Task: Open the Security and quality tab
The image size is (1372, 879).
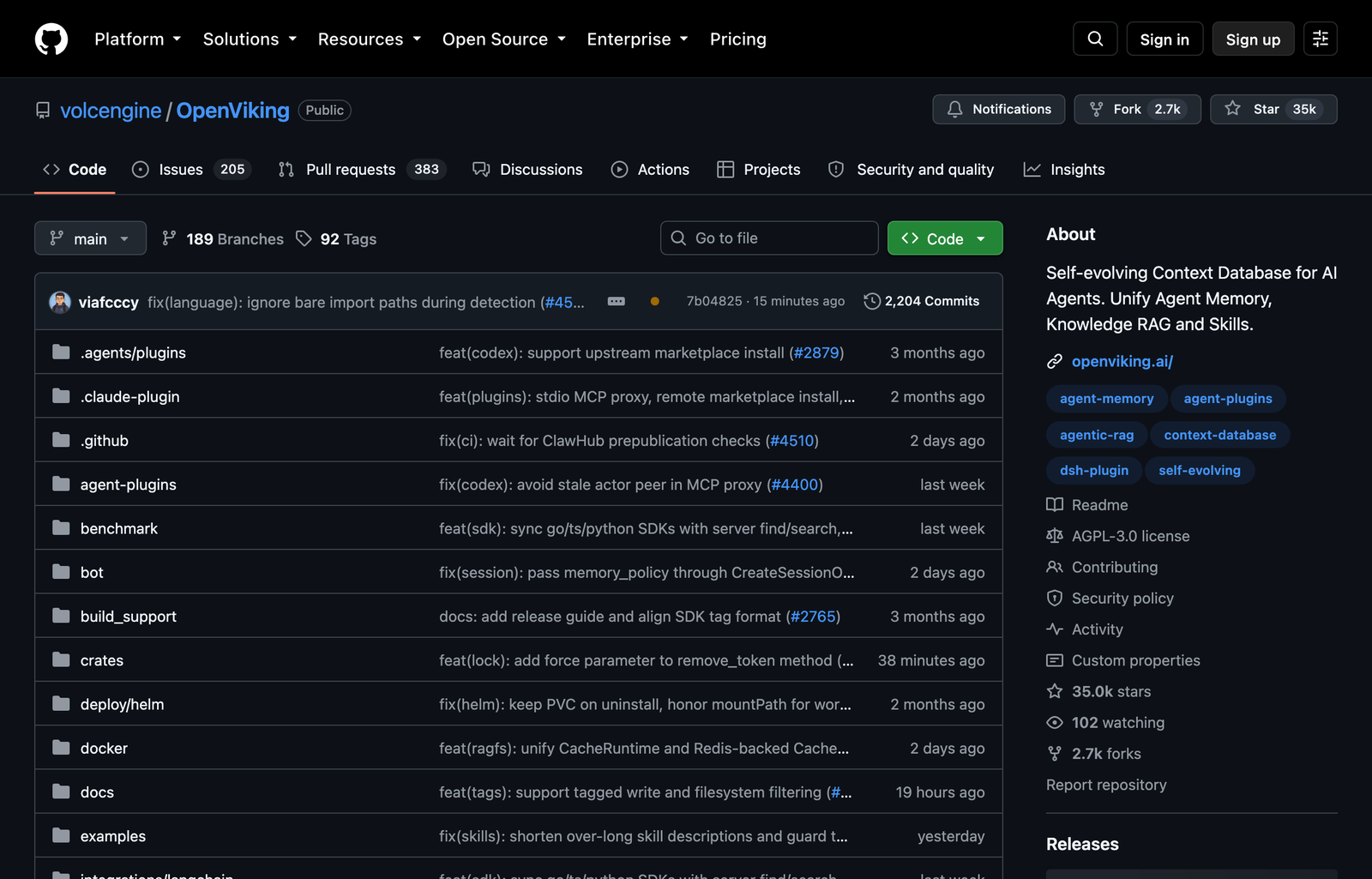Action: [912, 170]
